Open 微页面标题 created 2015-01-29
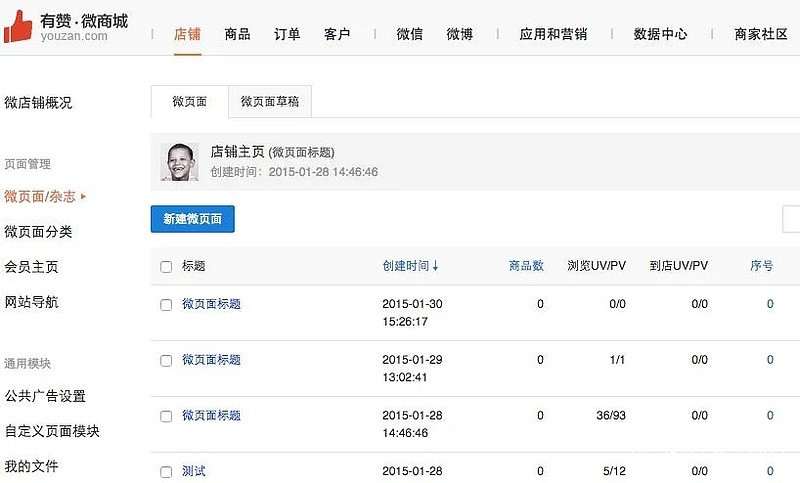 (x=211, y=360)
